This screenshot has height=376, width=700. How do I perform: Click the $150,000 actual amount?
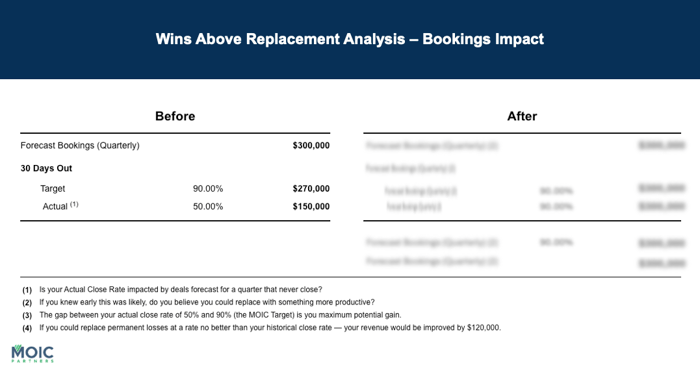click(x=311, y=207)
